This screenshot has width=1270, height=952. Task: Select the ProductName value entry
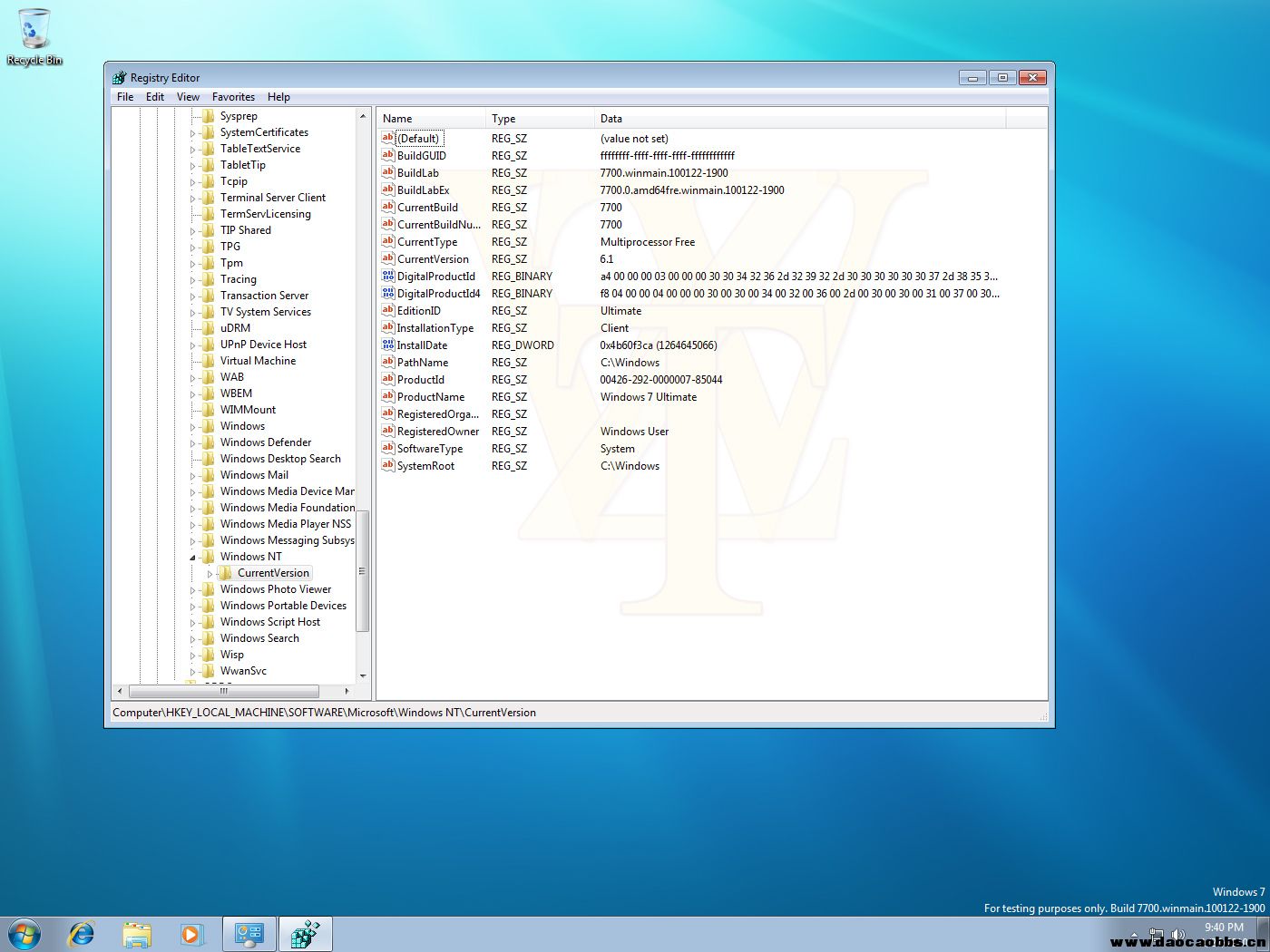click(x=430, y=397)
